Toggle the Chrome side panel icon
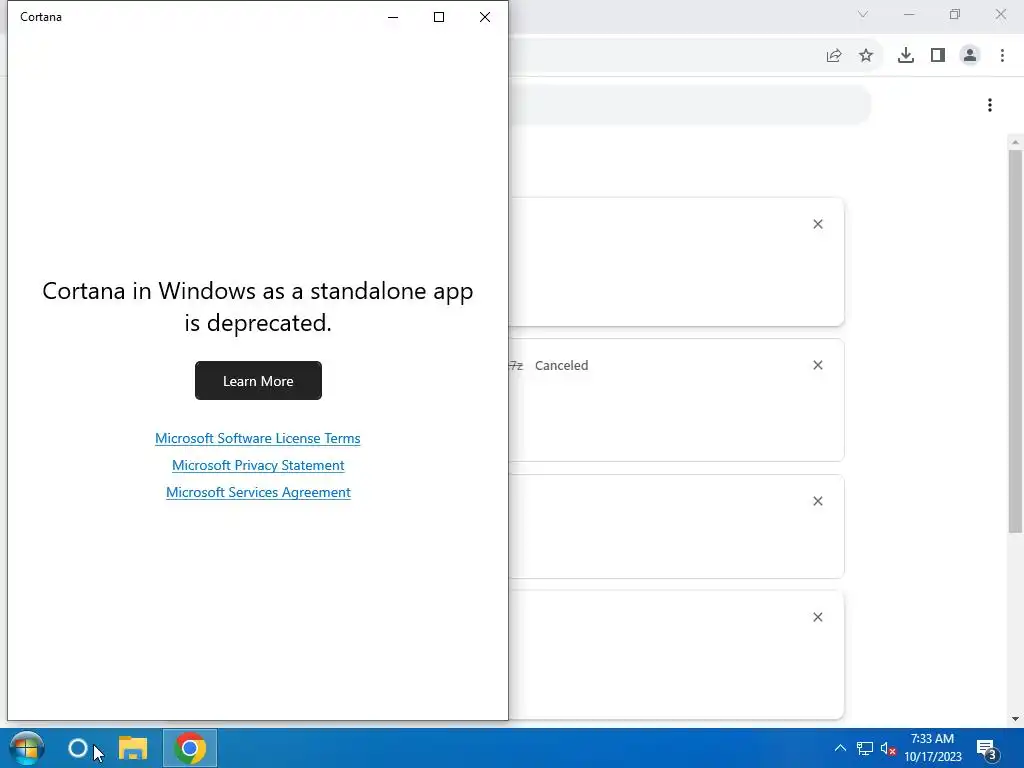 (x=938, y=56)
